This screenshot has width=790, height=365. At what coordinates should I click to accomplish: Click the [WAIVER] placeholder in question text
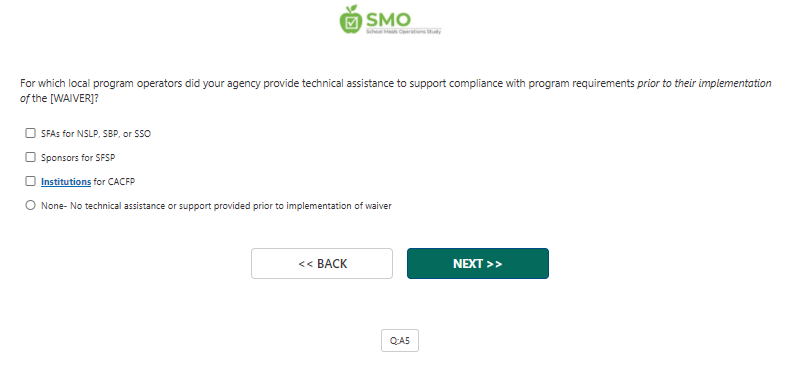71,98
